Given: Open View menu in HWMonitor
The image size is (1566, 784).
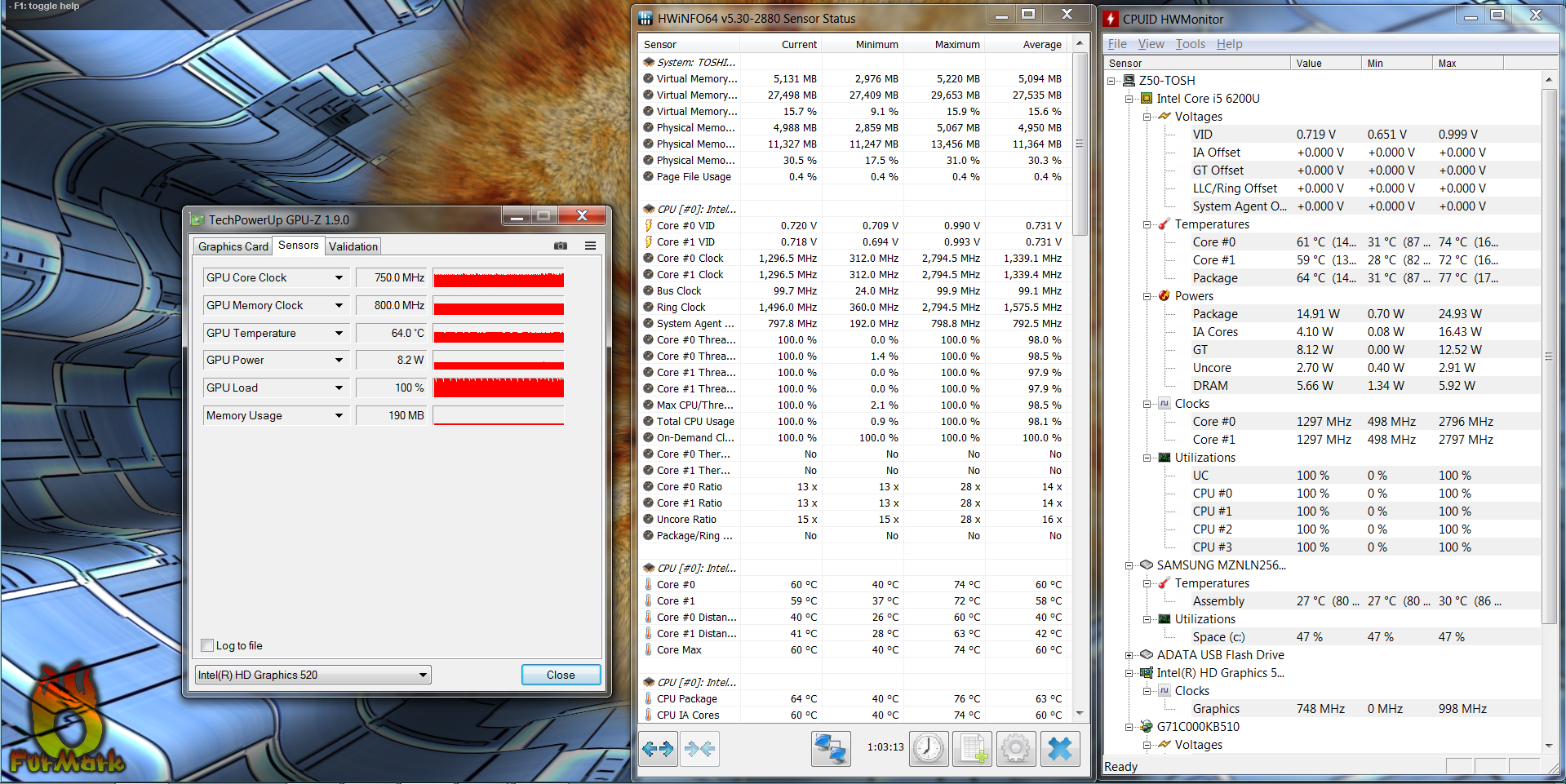Looking at the screenshot, I should click(x=1151, y=44).
